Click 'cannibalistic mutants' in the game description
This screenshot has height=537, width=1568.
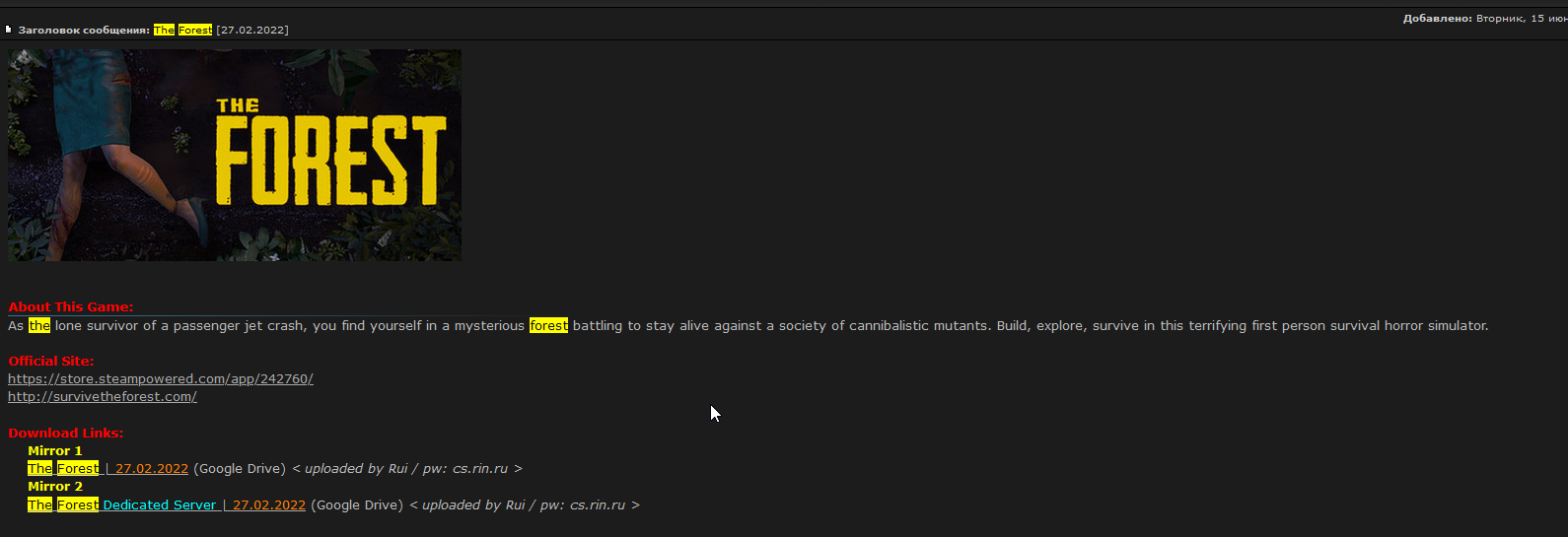pyautogui.click(x=919, y=326)
